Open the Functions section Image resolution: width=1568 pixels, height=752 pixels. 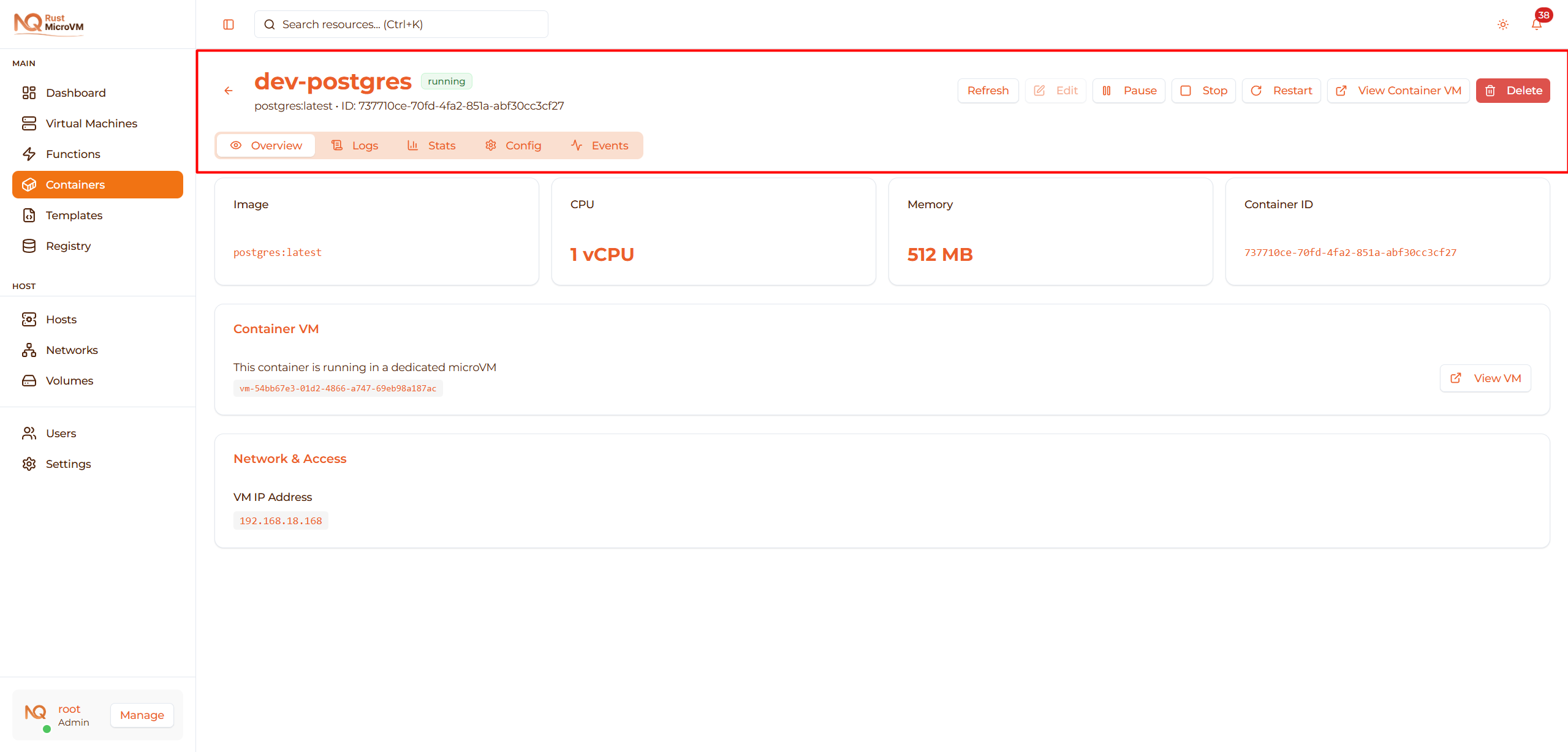pos(73,154)
